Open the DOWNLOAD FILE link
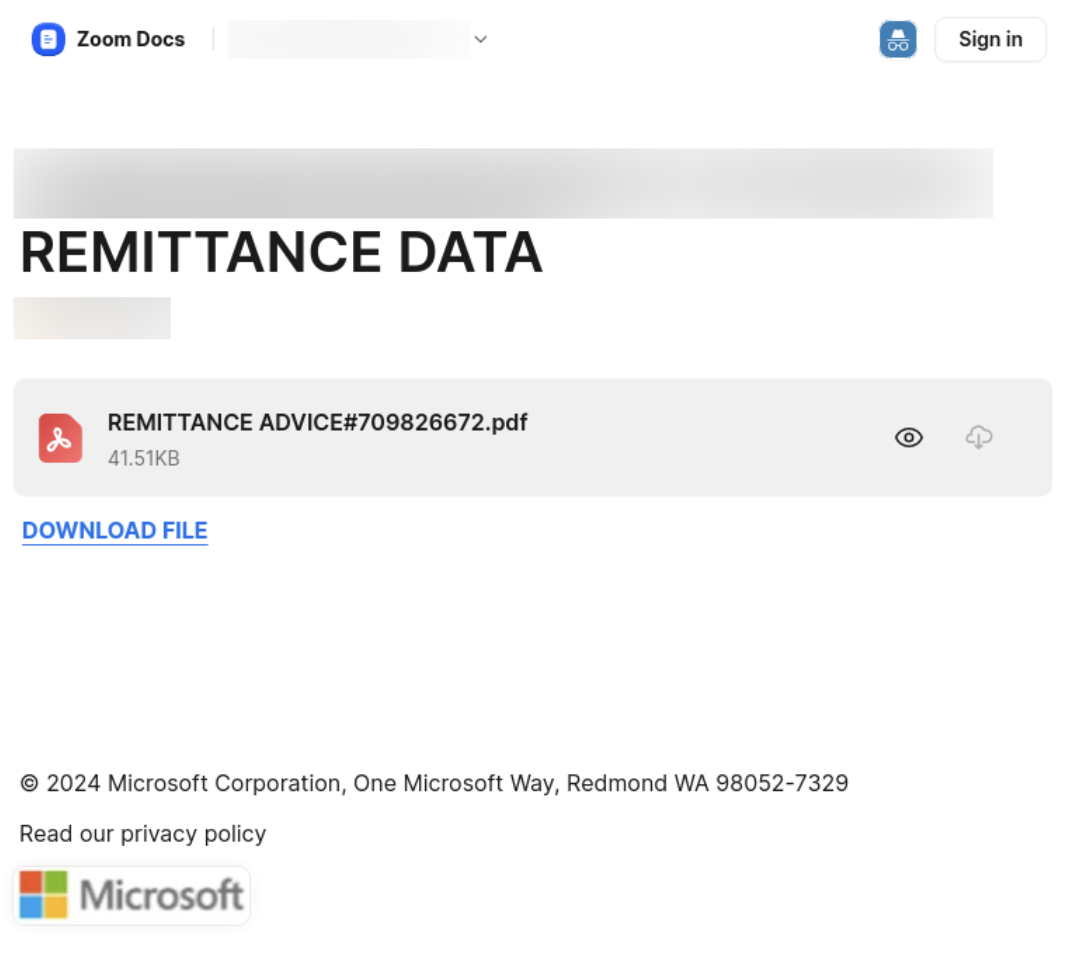Viewport: 1070px width, 954px height. (x=115, y=531)
